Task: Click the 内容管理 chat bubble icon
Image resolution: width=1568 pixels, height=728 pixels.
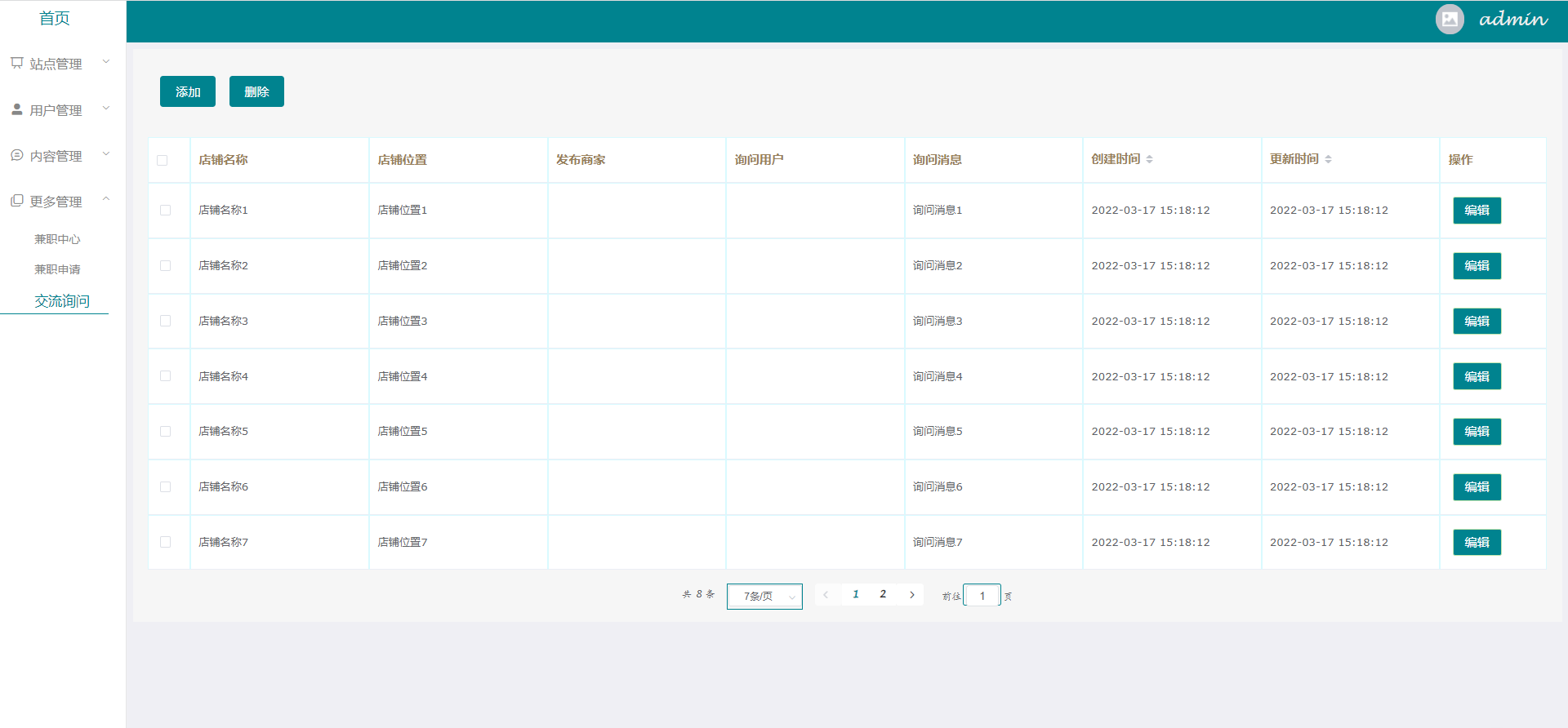Action: 16,155
